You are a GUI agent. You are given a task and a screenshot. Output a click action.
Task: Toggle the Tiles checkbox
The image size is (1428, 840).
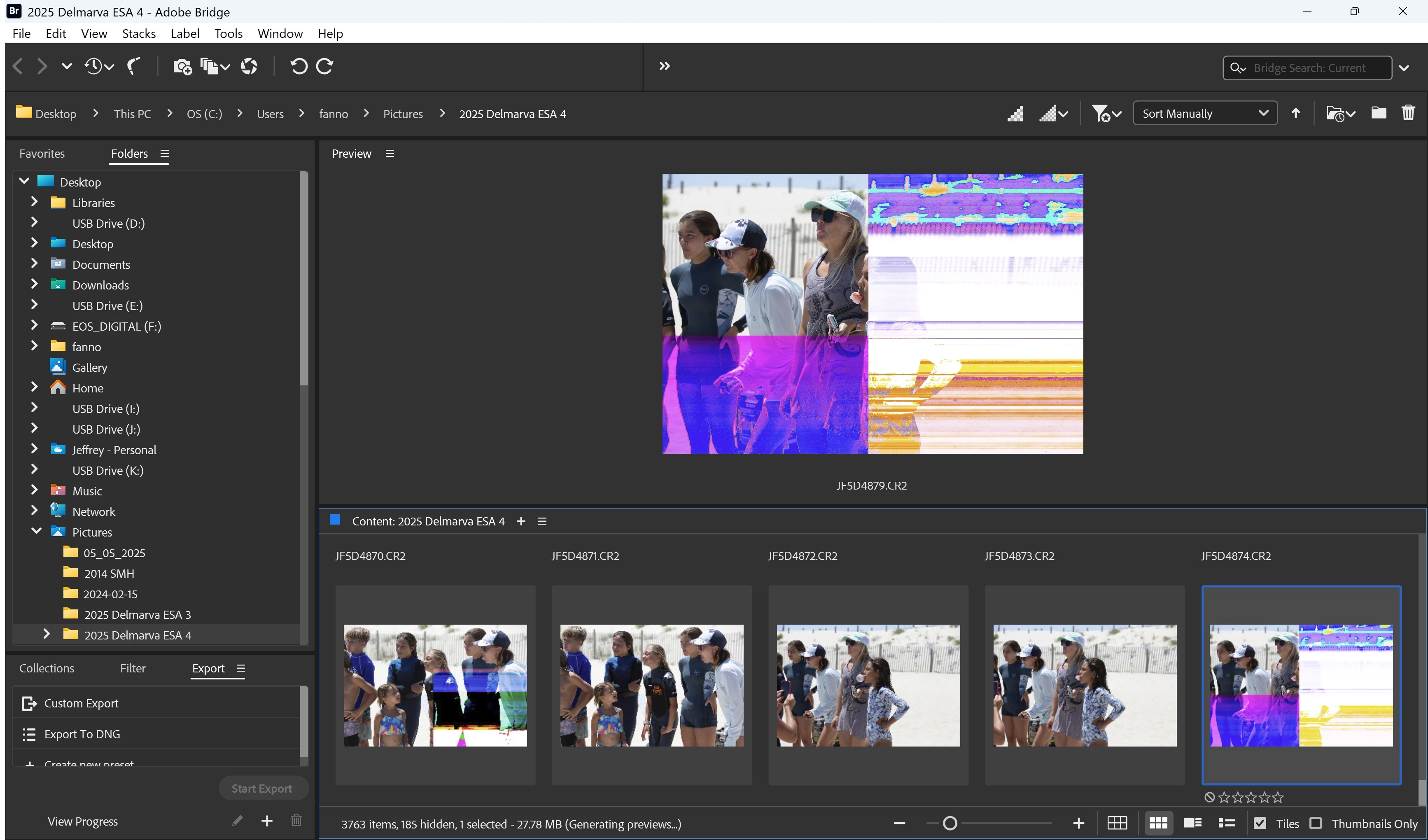[x=1260, y=824]
